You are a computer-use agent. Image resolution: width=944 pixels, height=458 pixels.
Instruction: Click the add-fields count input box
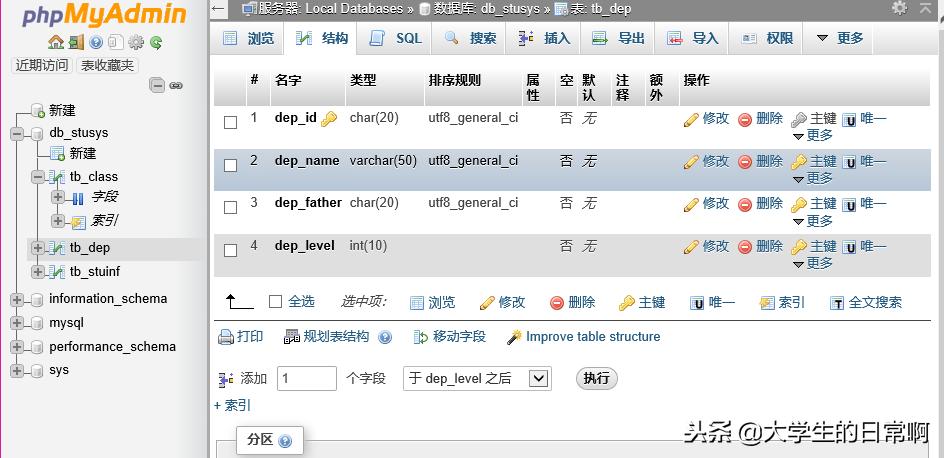tap(306, 379)
